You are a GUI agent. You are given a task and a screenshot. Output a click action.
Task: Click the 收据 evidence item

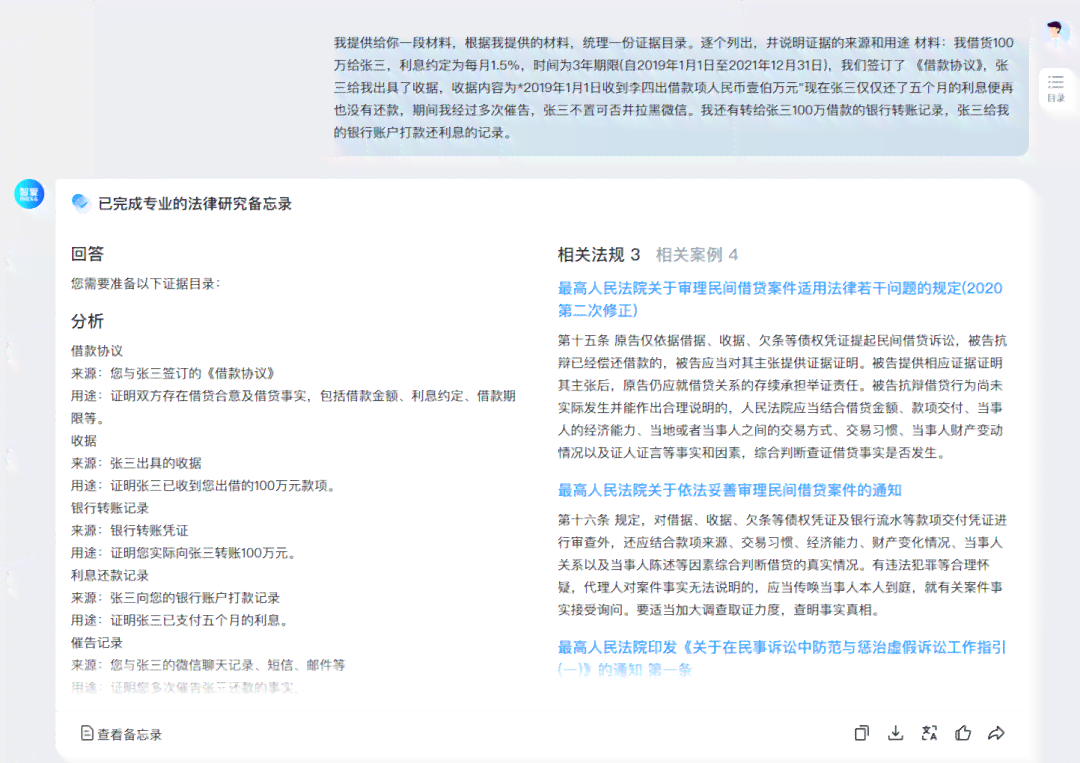(84, 441)
